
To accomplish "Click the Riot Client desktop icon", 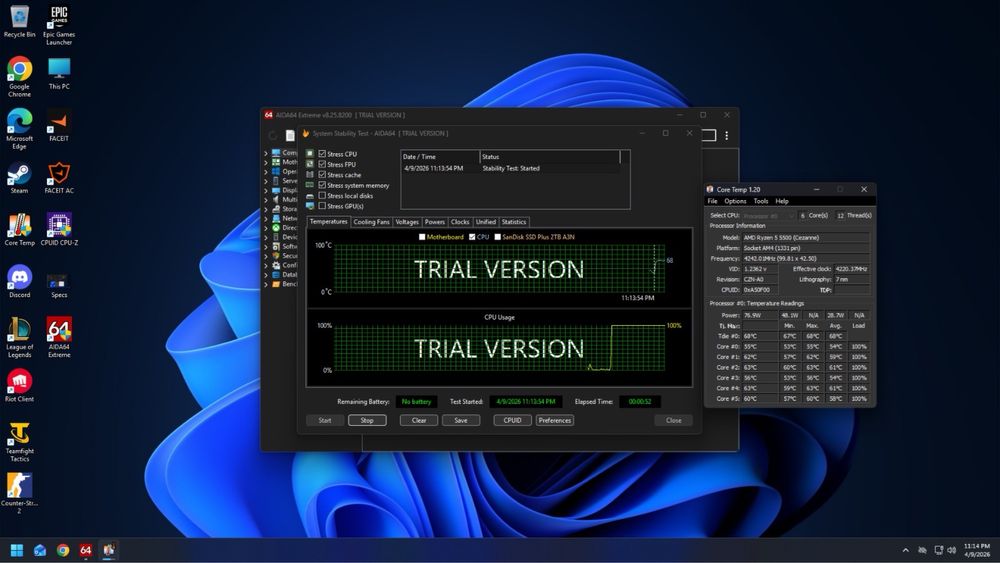I will pyautogui.click(x=19, y=382).
